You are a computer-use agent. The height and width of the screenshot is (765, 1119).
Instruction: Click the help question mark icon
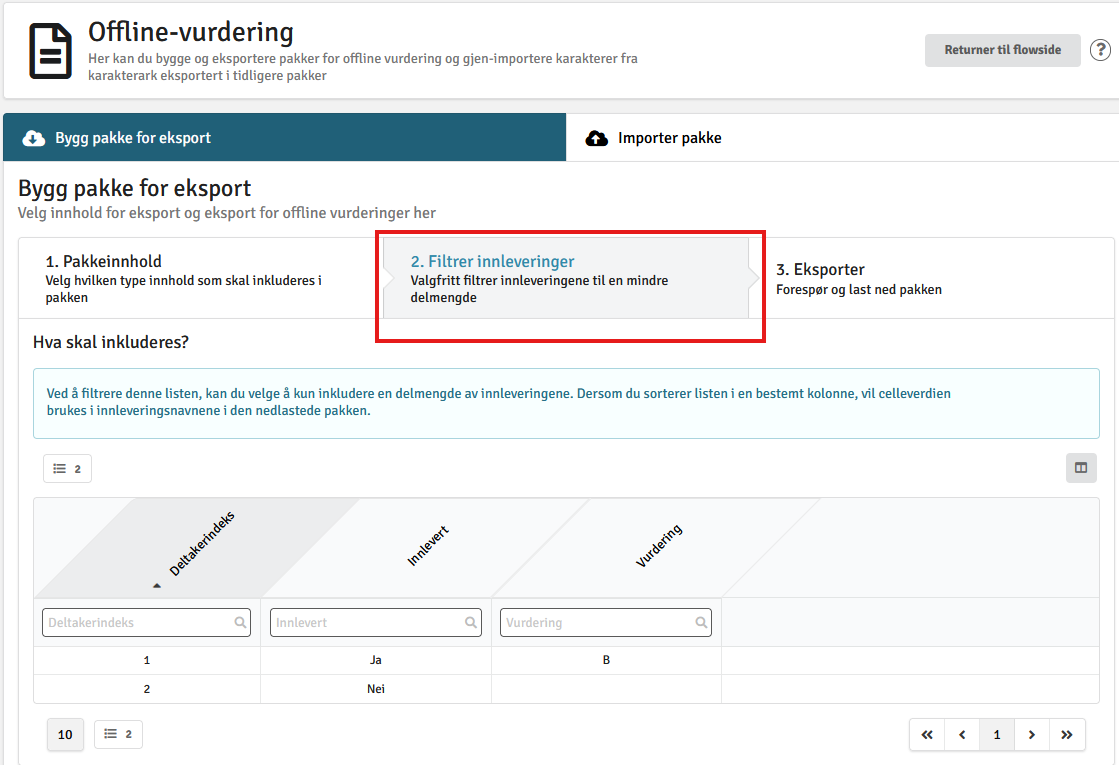[1100, 50]
